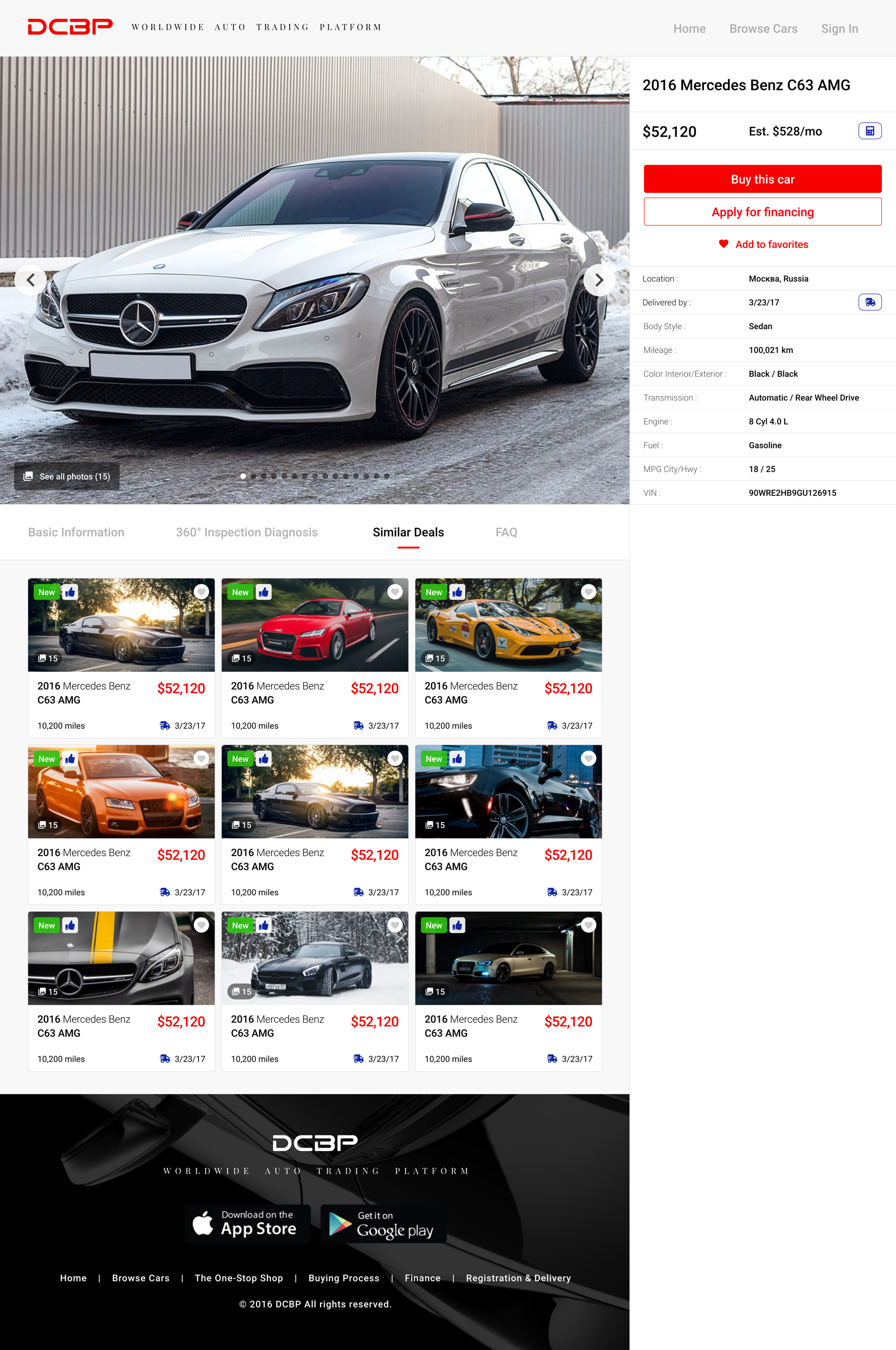Open the Buying Process footer link
The height and width of the screenshot is (1350, 896).
pyautogui.click(x=344, y=1278)
